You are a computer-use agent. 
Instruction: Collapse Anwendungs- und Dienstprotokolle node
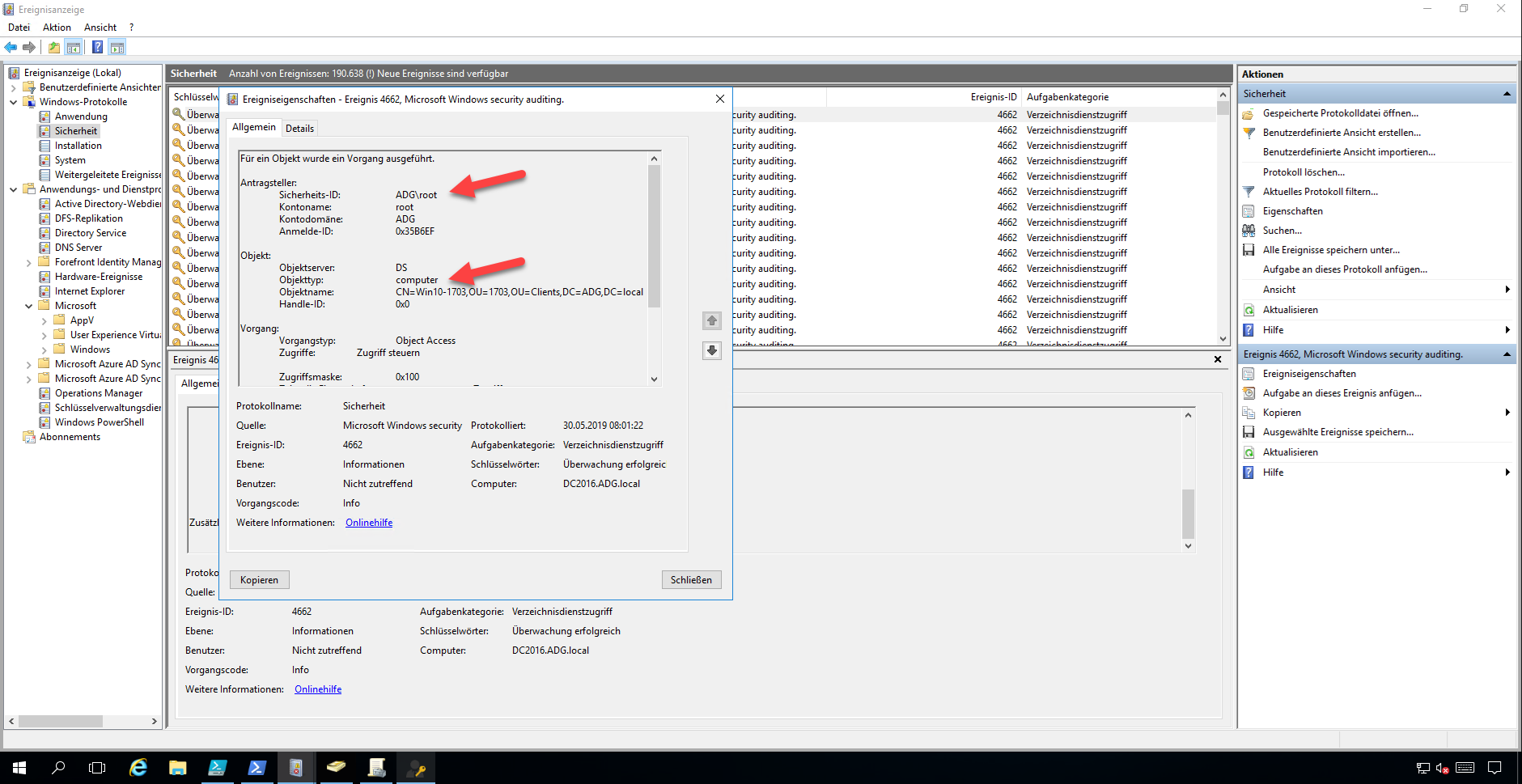(14, 189)
